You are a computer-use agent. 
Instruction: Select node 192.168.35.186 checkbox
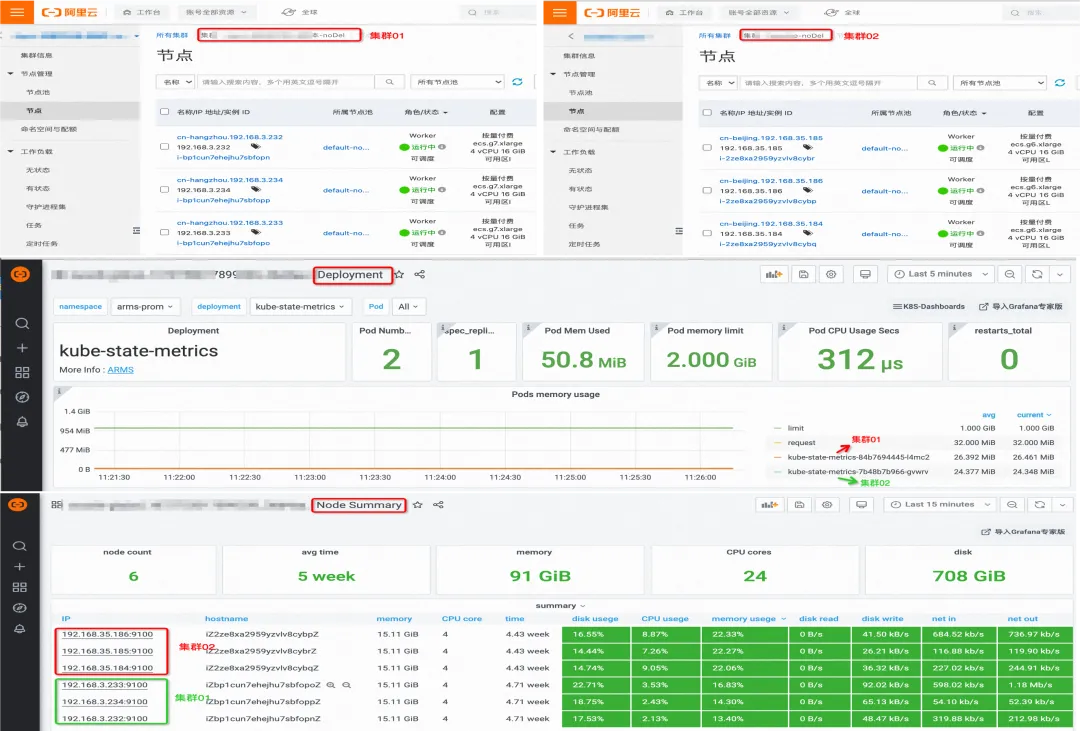tap(707, 191)
